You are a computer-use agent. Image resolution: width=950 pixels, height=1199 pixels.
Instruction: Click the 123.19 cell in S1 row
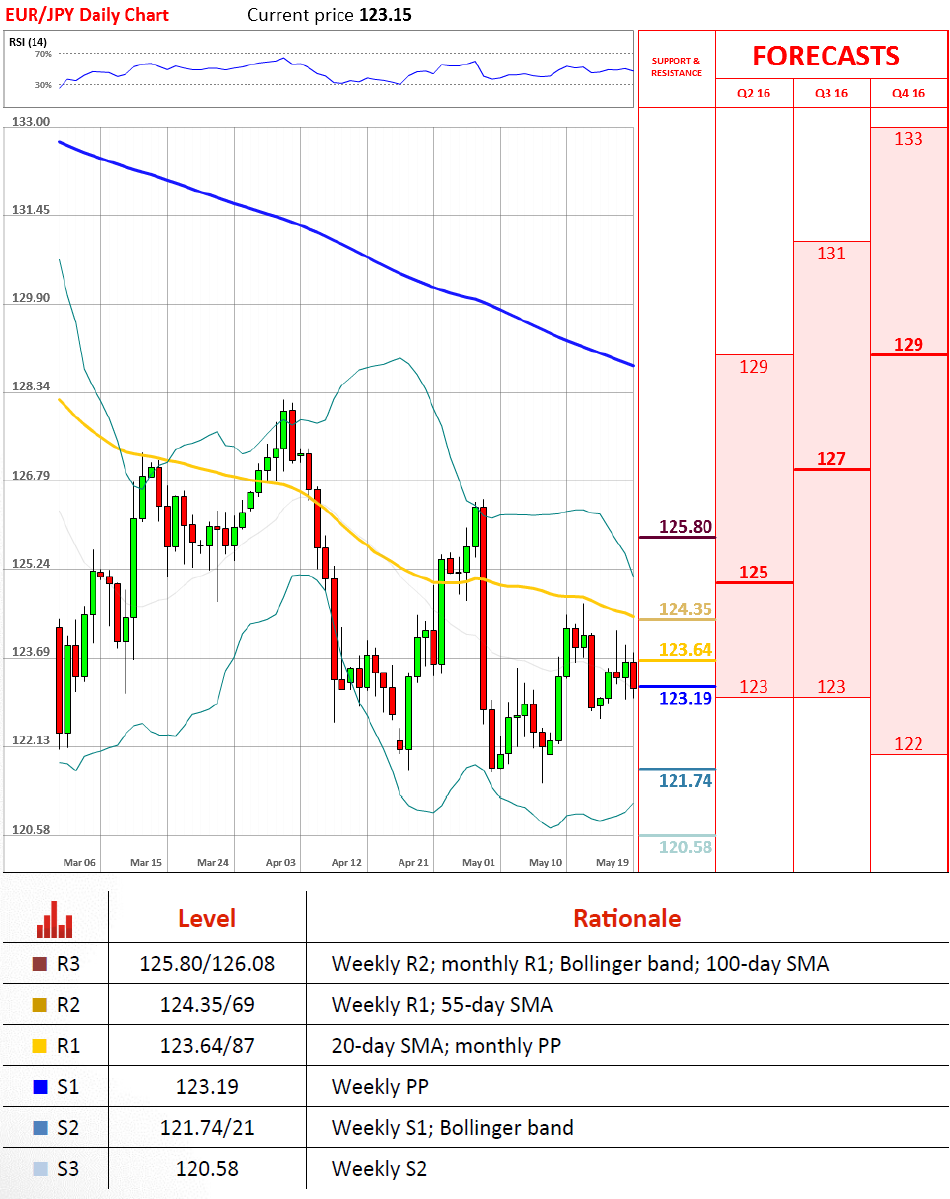207,1087
